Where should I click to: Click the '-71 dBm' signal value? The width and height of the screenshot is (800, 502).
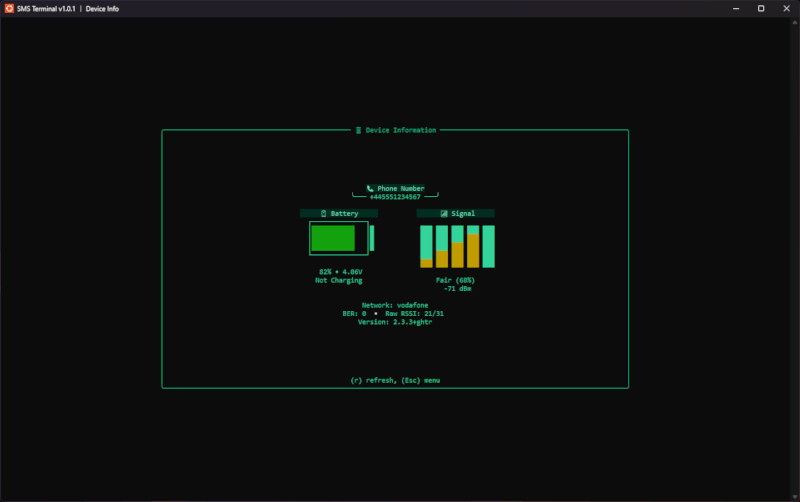tap(458, 289)
